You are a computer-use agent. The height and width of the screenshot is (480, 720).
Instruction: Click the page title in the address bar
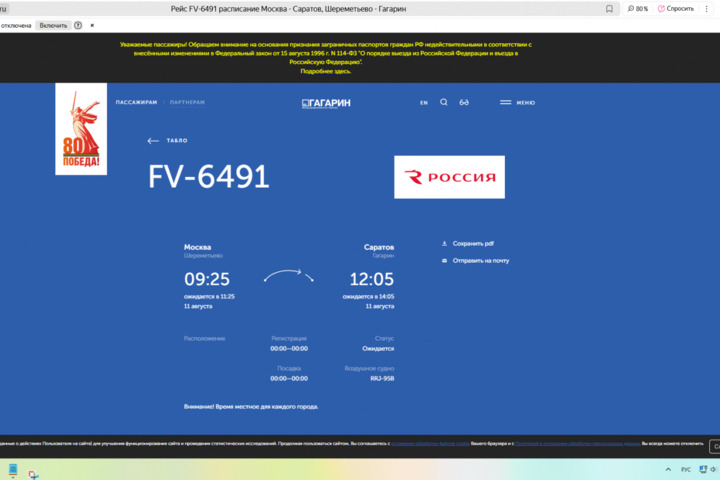click(x=288, y=9)
